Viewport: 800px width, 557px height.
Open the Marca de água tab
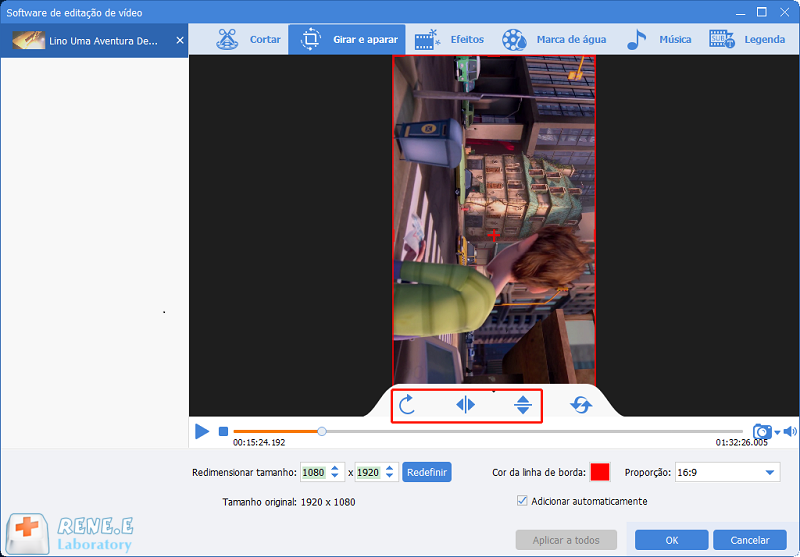(554, 39)
